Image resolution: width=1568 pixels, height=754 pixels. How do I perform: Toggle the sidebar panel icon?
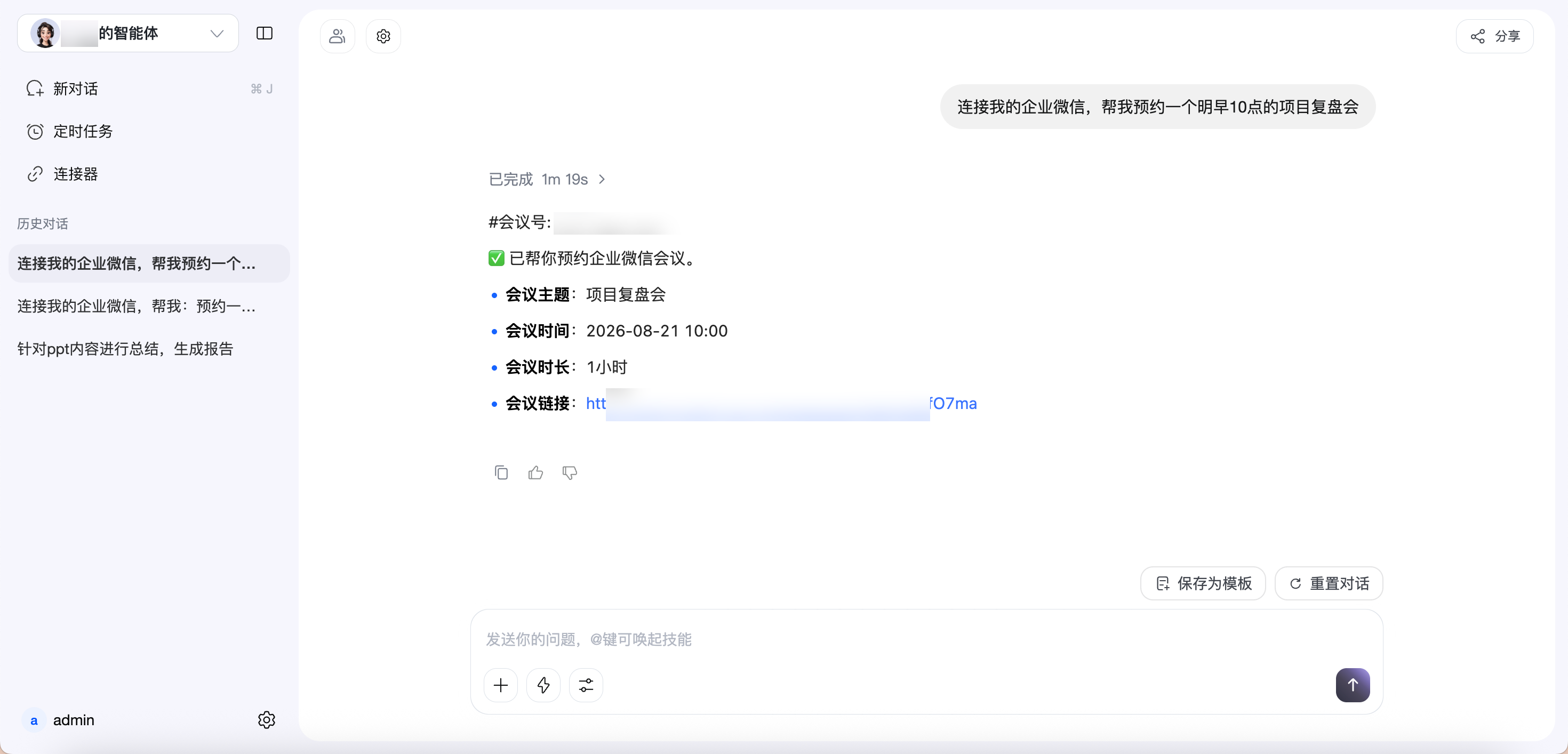click(x=264, y=34)
